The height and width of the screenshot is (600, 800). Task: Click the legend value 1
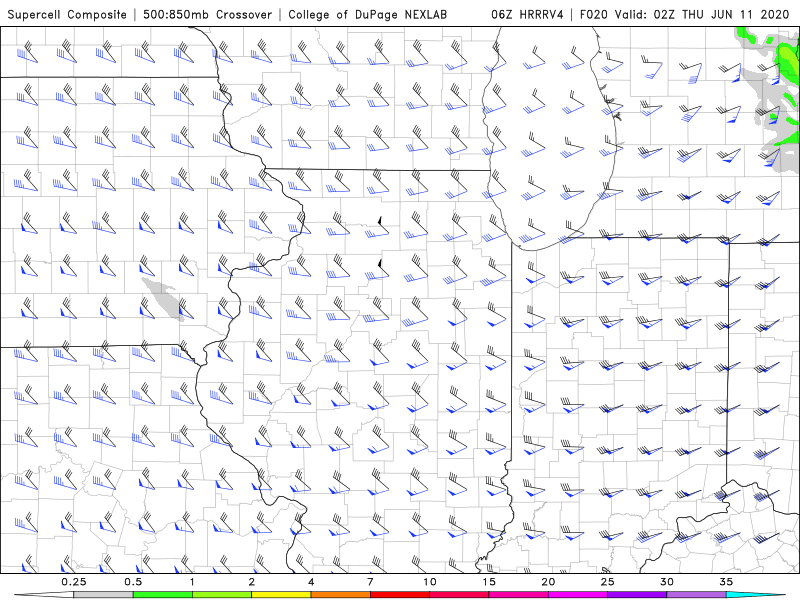click(192, 582)
